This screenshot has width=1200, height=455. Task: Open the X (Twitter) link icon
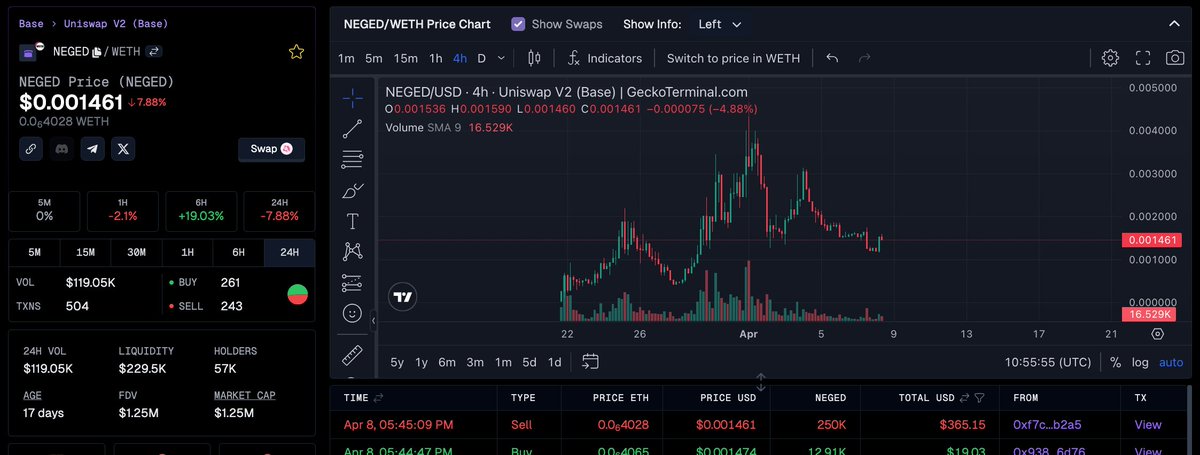(x=123, y=149)
